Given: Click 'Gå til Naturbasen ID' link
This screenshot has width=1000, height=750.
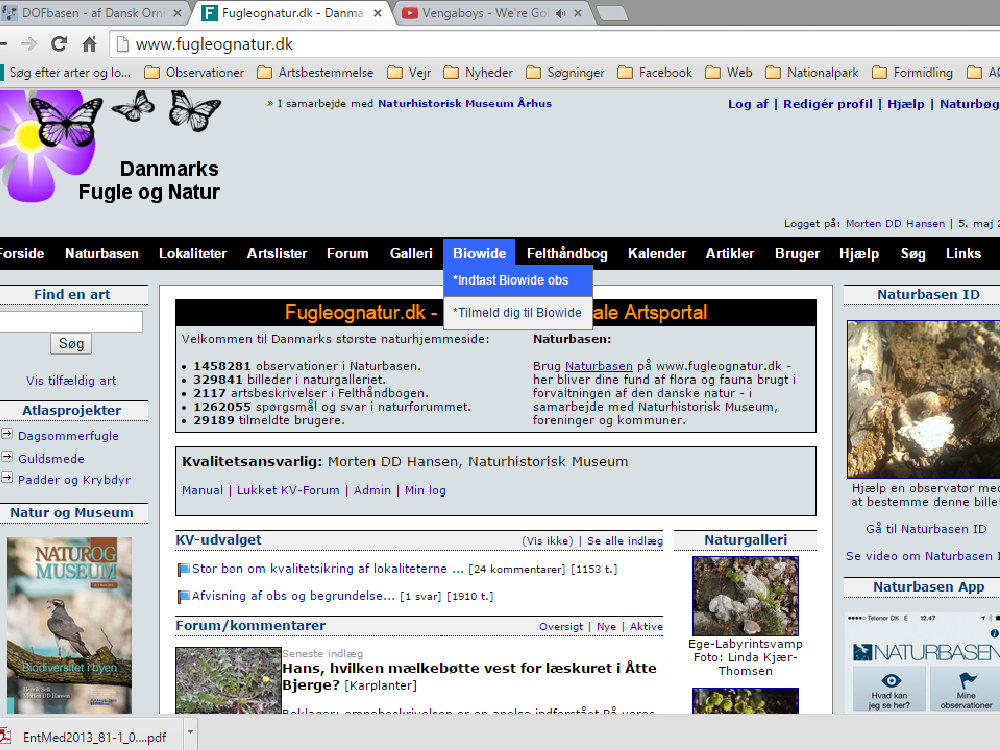Looking at the screenshot, I should pyautogui.click(x=926, y=529).
